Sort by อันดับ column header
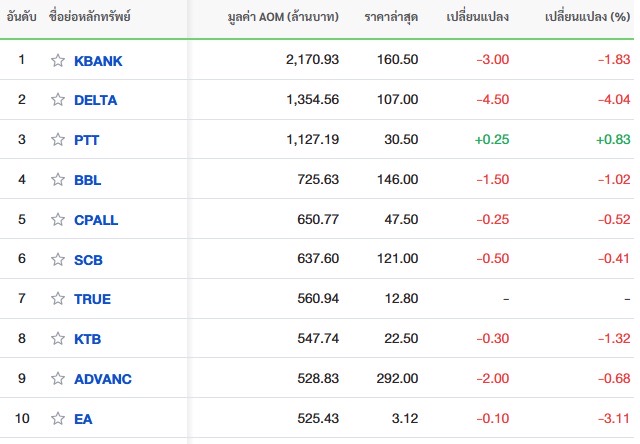 pos(22,17)
